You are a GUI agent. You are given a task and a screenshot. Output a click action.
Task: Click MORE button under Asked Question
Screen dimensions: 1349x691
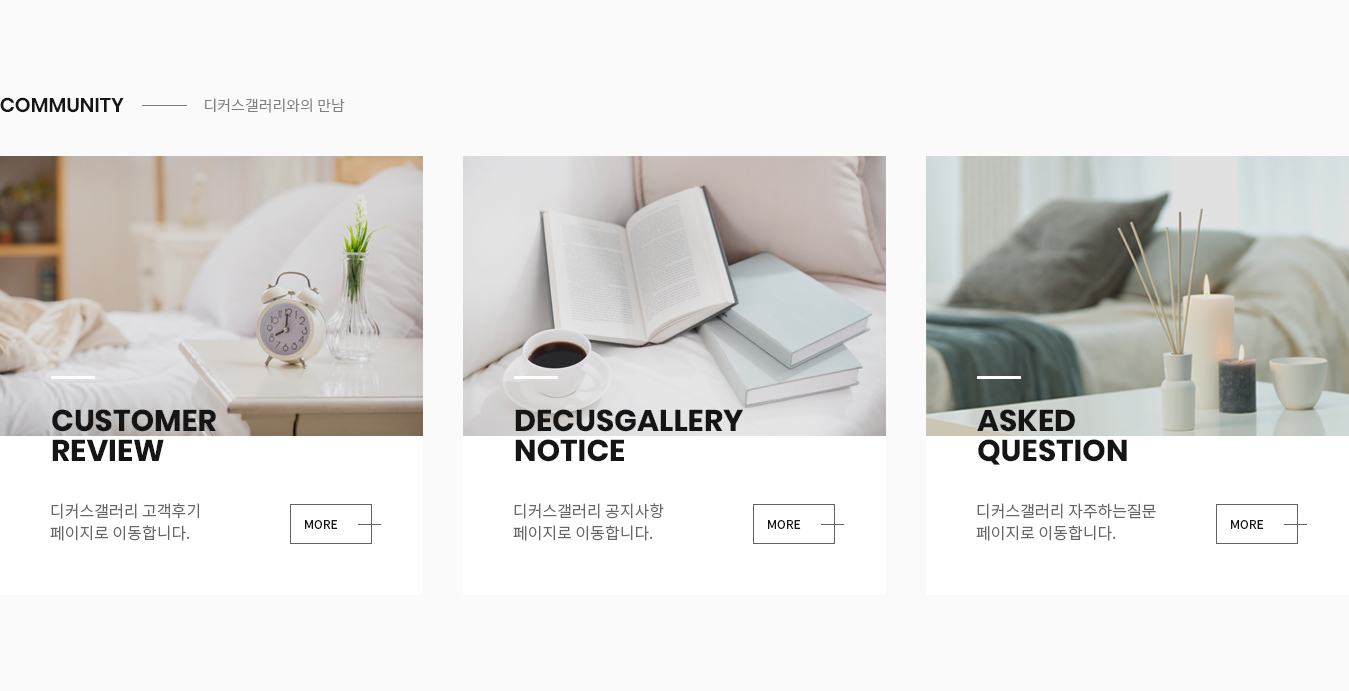[x=1257, y=524]
